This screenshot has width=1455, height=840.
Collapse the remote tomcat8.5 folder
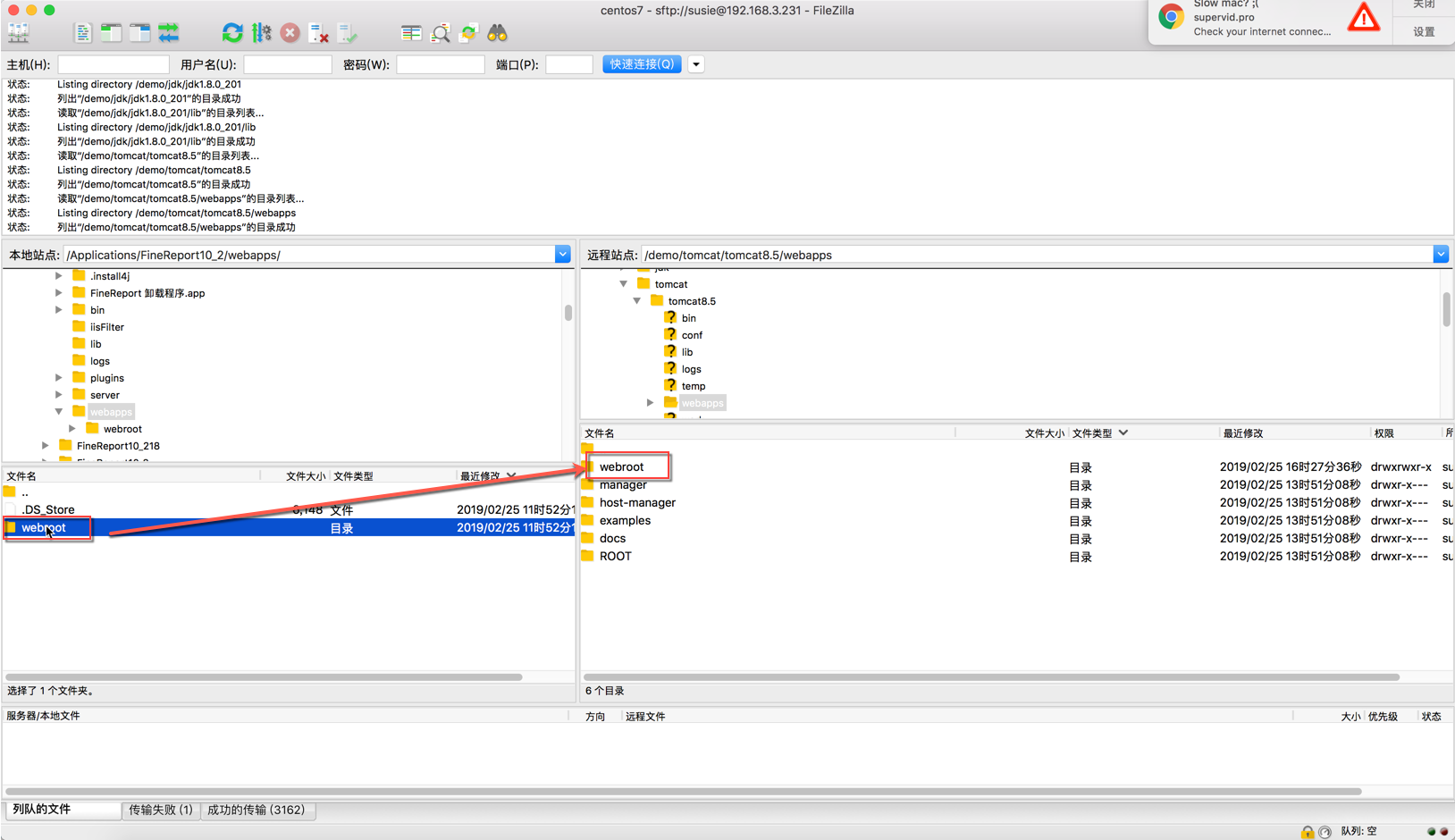(637, 301)
